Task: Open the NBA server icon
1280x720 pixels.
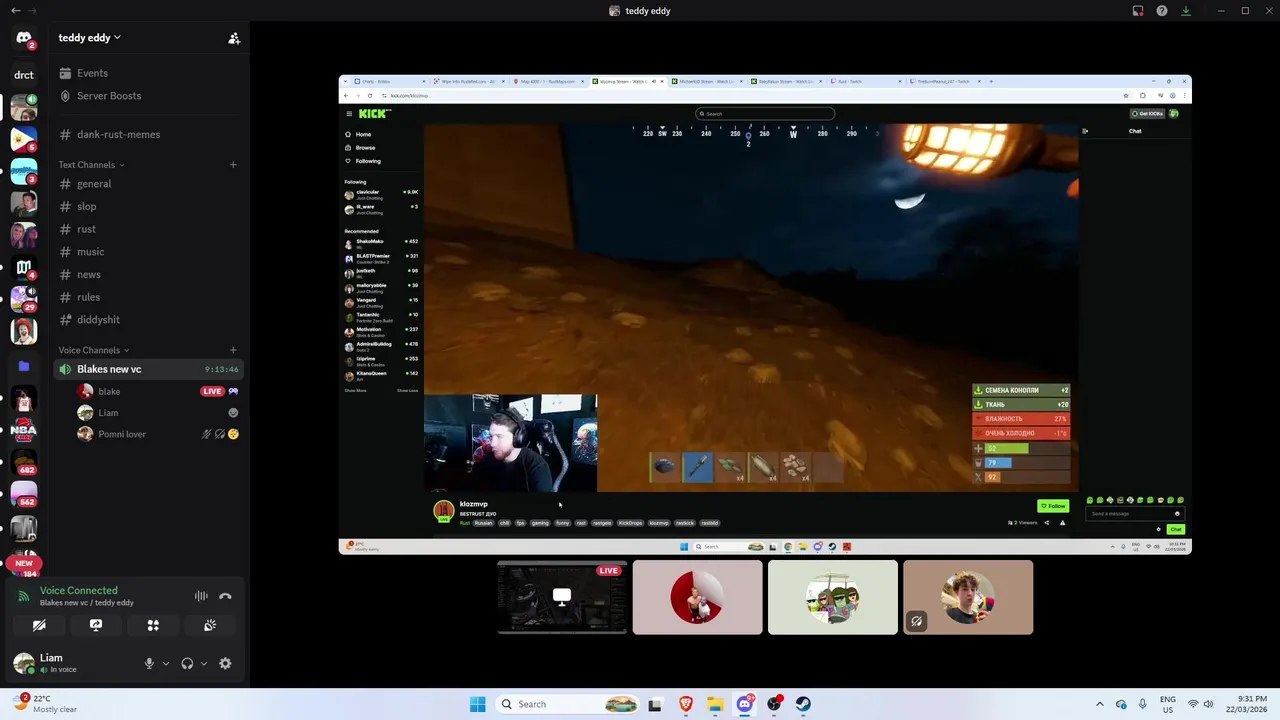Action: coord(24,430)
